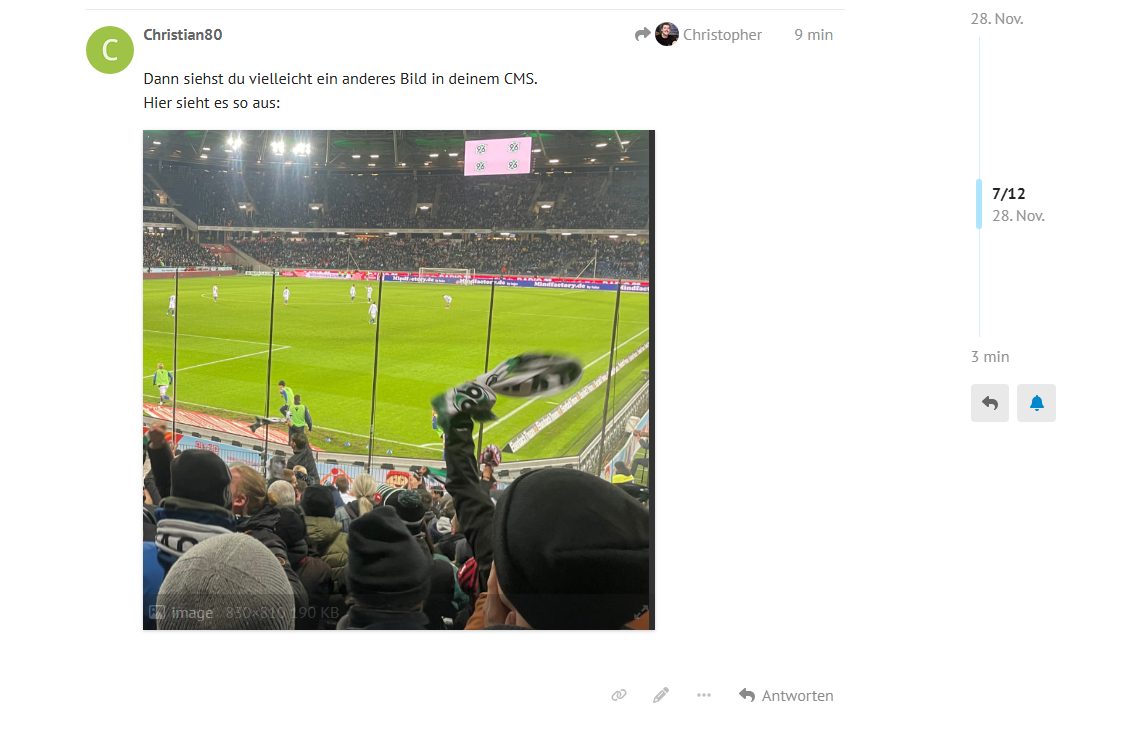The height and width of the screenshot is (733, 1136).
Task: Click the timeline reply arrow button
Action: (x=990, y=403)
